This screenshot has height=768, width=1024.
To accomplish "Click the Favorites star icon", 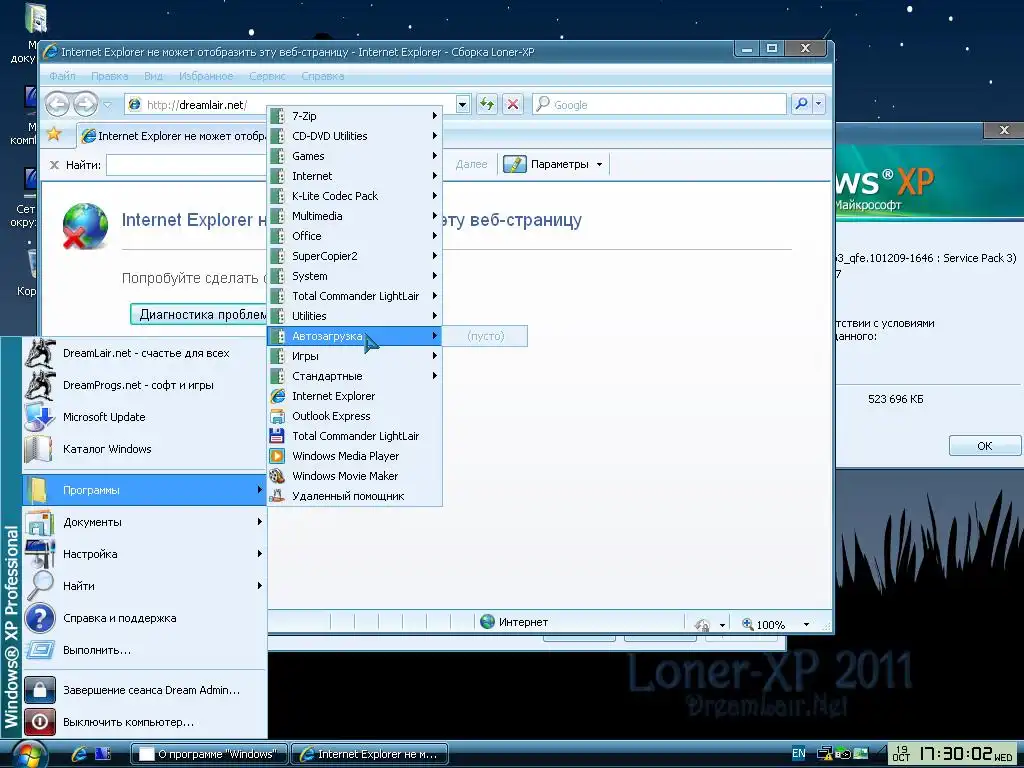I will (x=54, y=135).
